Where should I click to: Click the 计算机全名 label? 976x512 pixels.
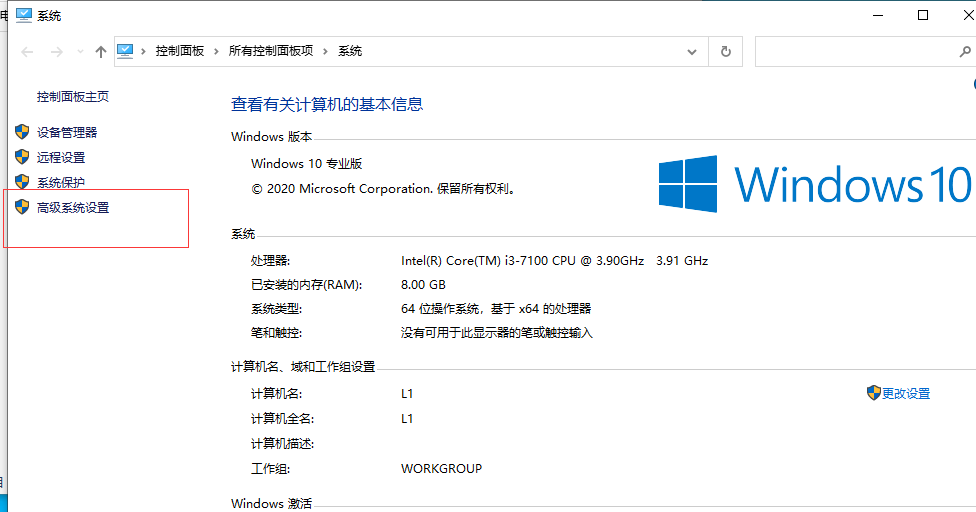click(283, 419)
